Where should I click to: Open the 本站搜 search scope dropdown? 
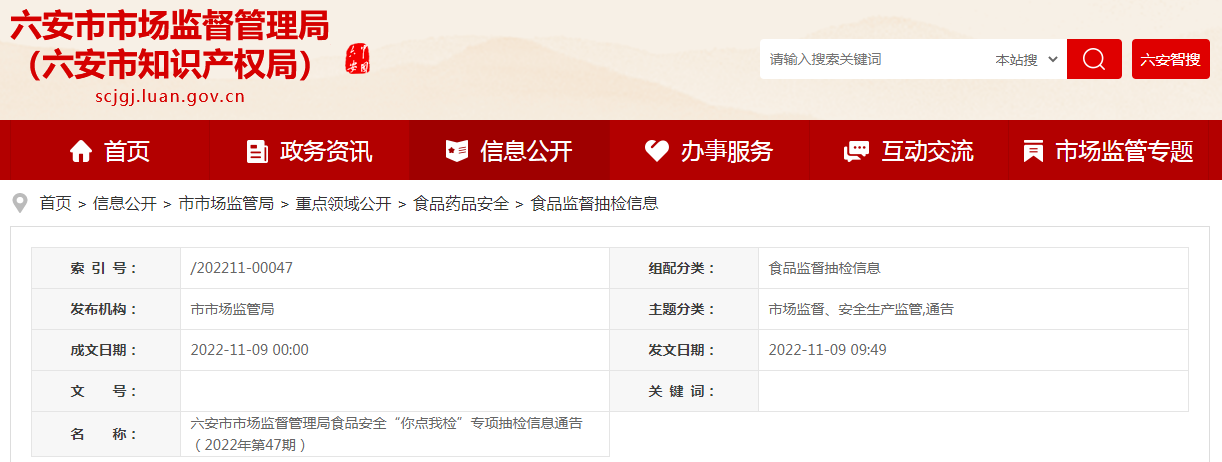1026,60
